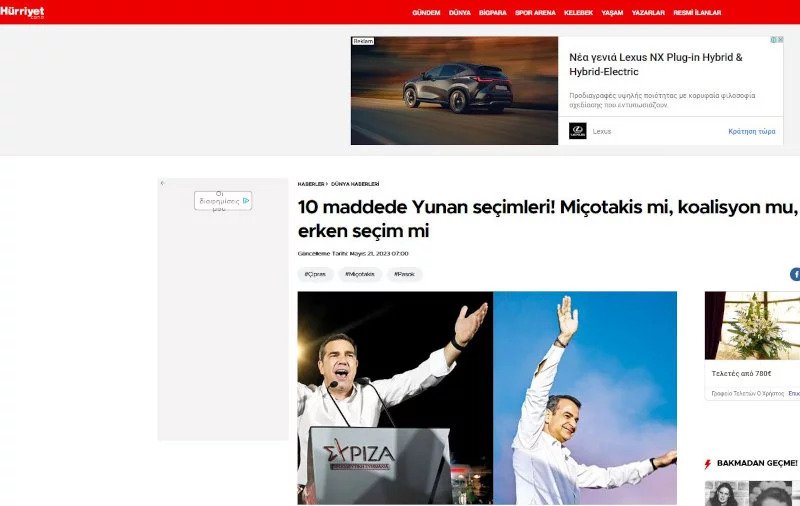This screenshot has width=800, height=506.
Task: Close the Lexus ad with X icon
Action: pyautogui.click(x=780, y=40)
